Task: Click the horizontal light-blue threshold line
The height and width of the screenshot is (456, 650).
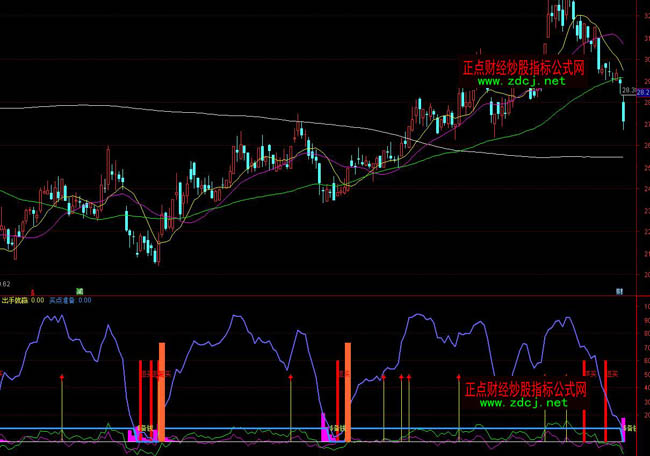Action: [x=250, y=428]
